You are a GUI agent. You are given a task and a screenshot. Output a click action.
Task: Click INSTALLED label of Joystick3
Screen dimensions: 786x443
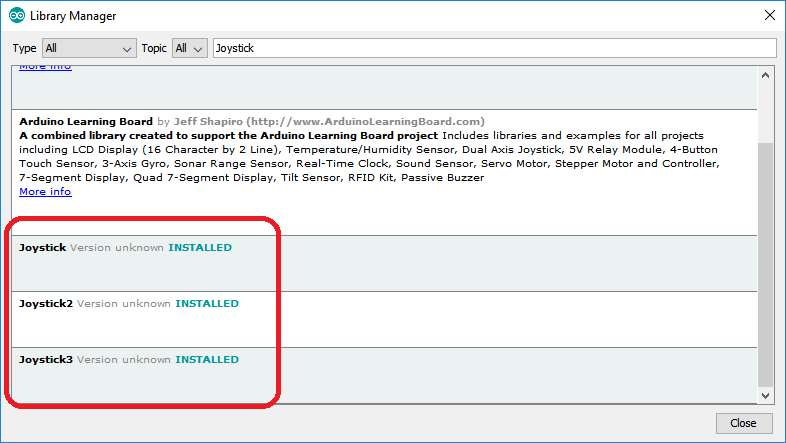pyautogui.click(x=207, y=360)
